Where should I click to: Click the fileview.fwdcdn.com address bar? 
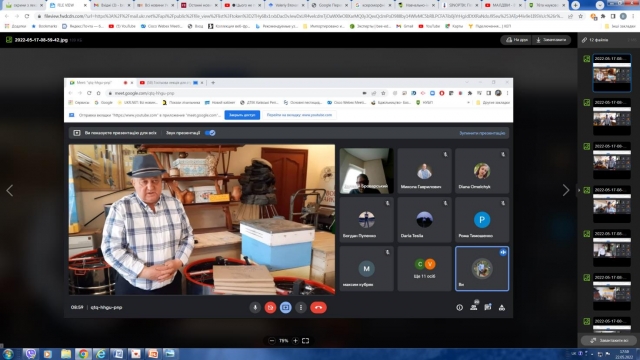(x=300, y=16)
